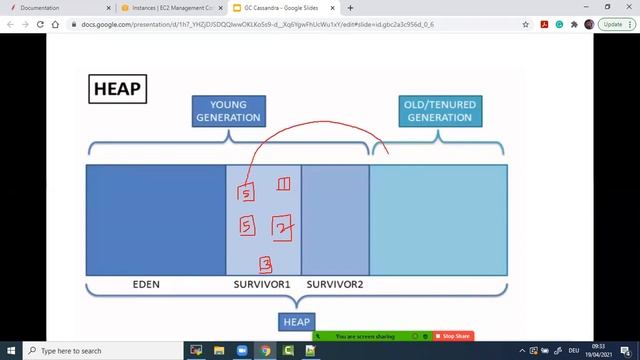
Task: Close the Documentation tab
Action: (109, 8)
